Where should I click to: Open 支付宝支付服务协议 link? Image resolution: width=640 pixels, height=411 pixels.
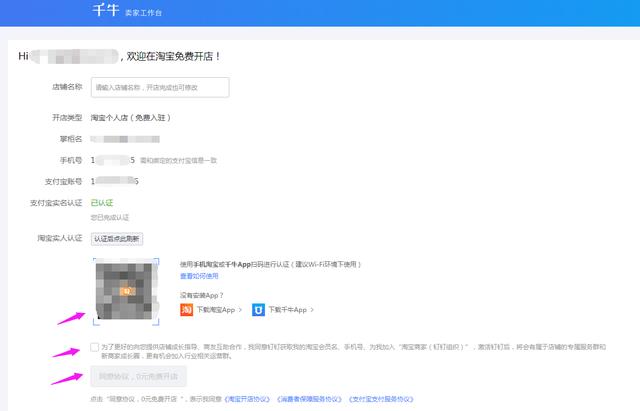tap(381, 399)
